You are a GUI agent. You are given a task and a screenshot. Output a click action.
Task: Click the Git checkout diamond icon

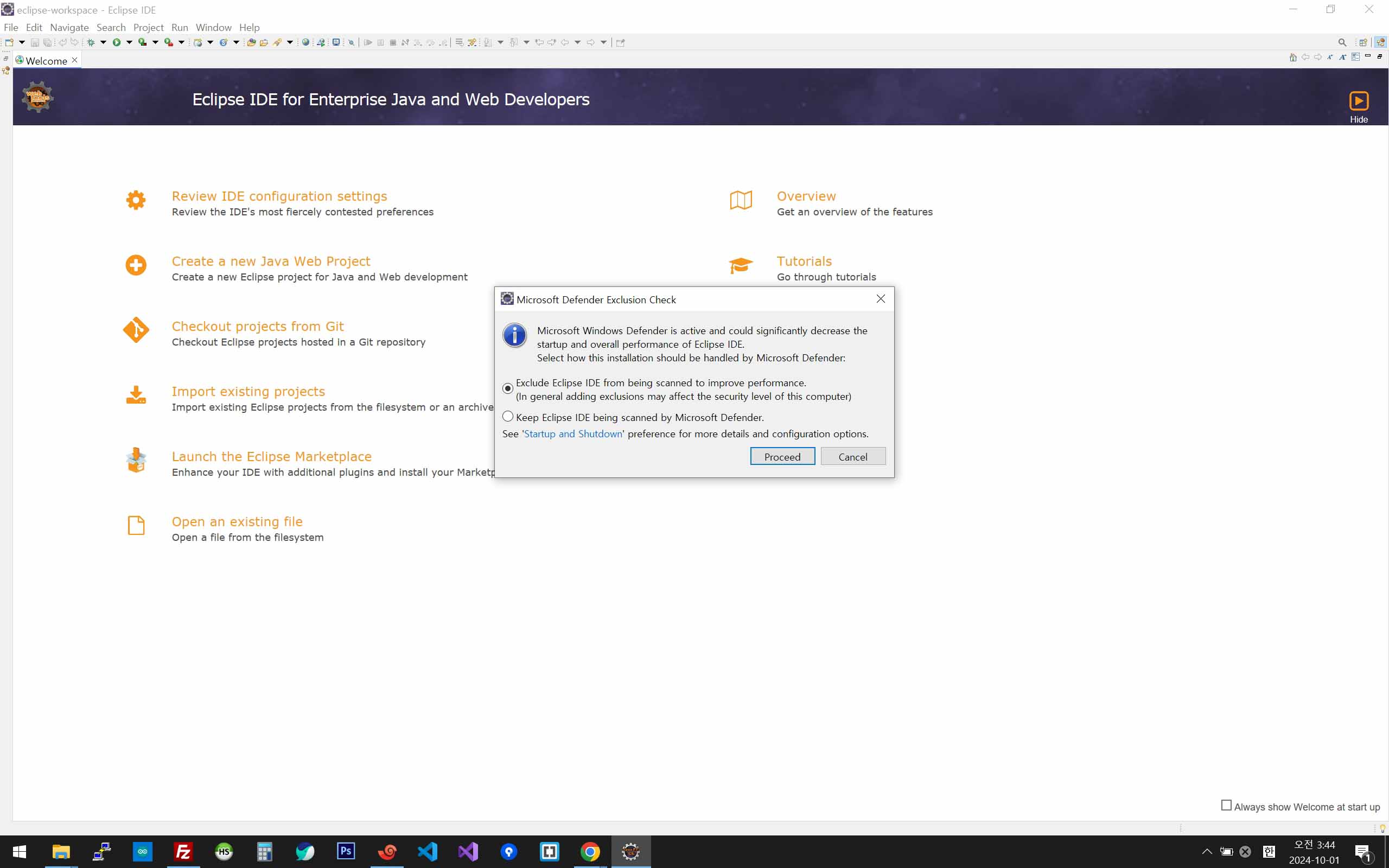click(x=136, y=330)
